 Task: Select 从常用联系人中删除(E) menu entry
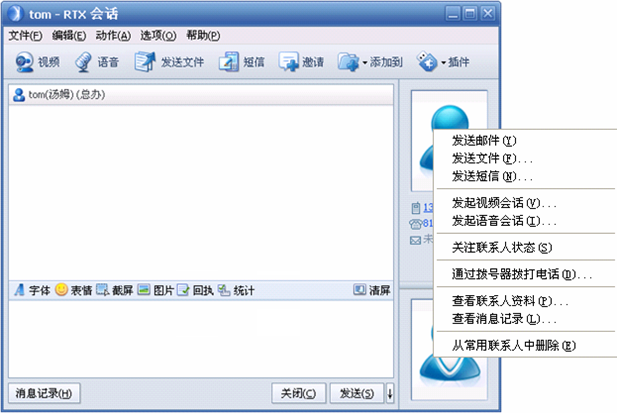525,345
